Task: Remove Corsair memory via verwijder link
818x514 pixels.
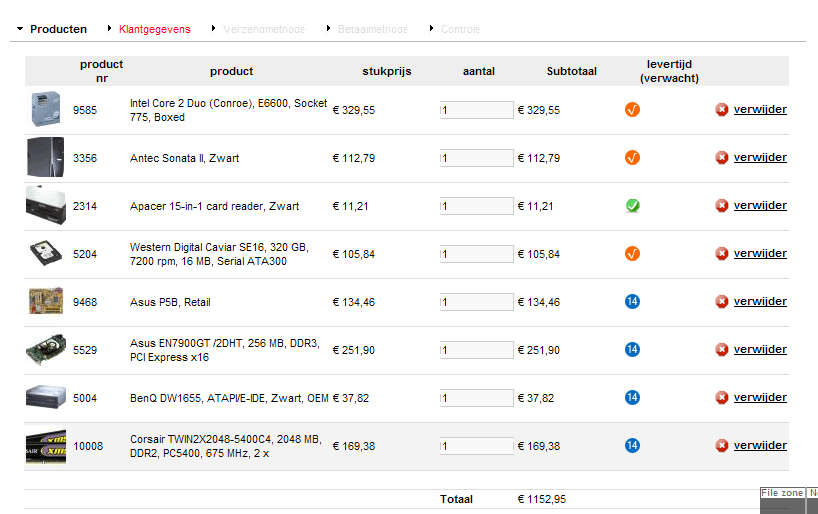Action: click(x=760, y=446)
